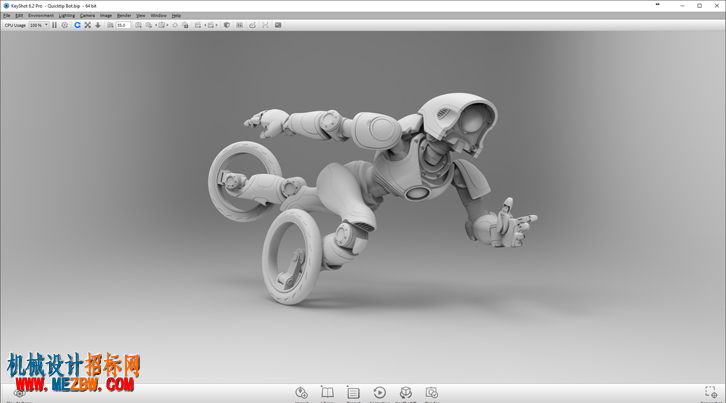726x403 pixels.
Task: Open the Library panel book icon
Action: (x=327, y=393)
